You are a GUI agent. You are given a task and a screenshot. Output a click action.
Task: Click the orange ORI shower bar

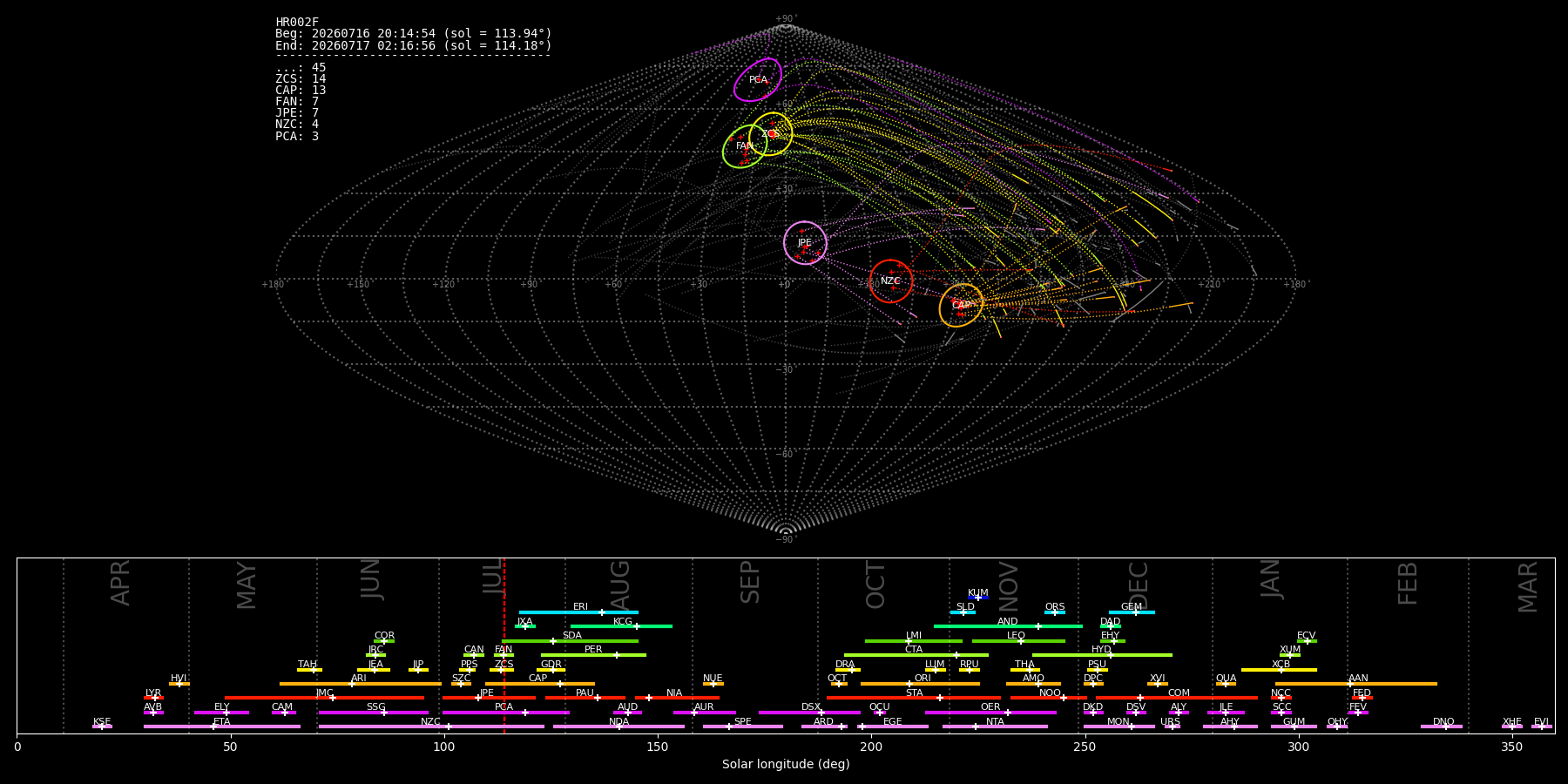point(920,684)
